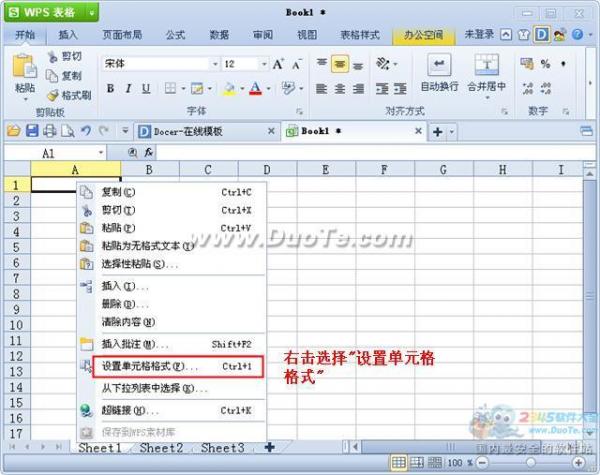Switch to Sheet2 tab
Viewport: 600px width, 475px height.
point(161,448)
